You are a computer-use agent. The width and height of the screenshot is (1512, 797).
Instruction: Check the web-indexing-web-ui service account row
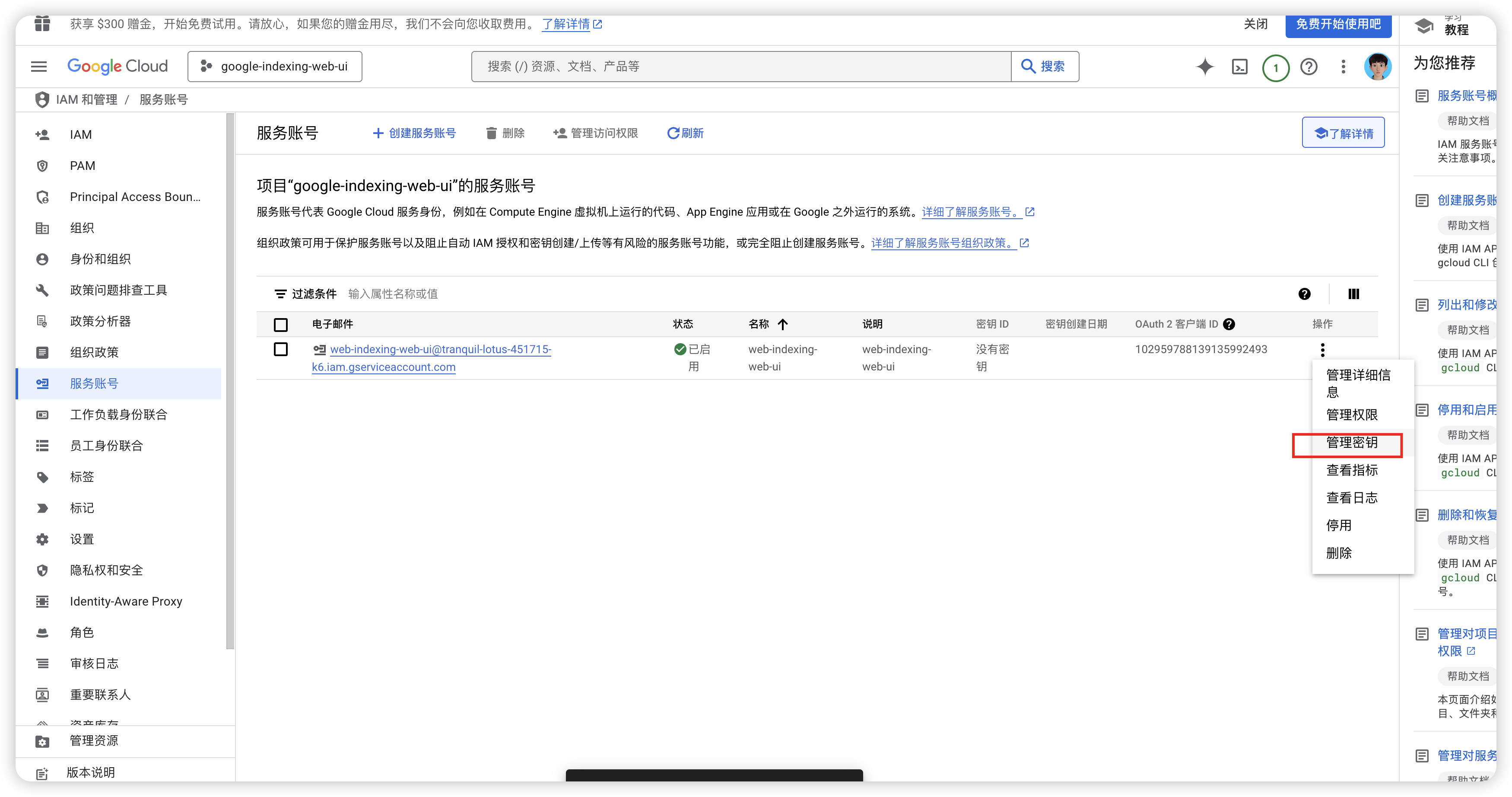(280, 350)
